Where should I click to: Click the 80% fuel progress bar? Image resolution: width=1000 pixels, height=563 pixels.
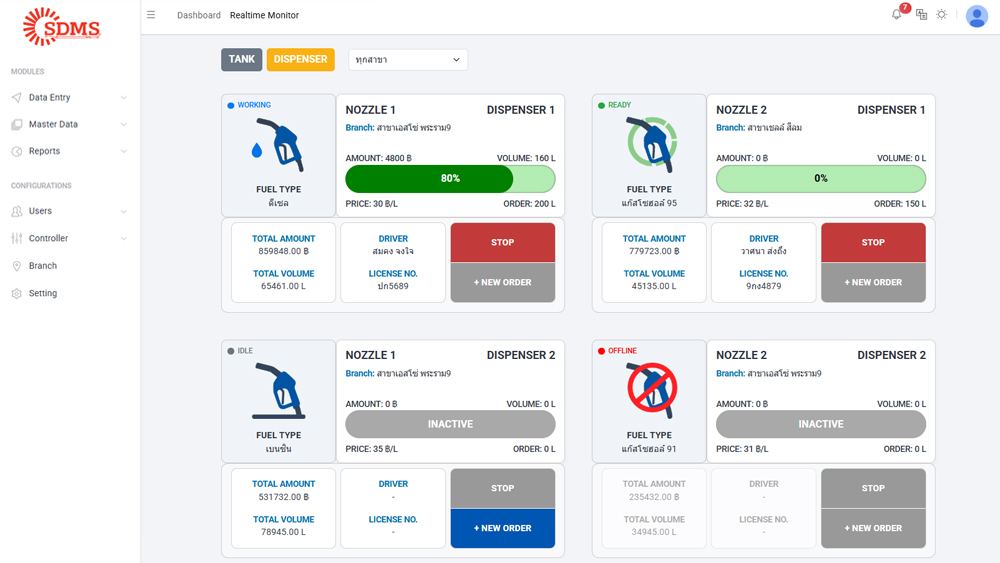click(450, 179)
